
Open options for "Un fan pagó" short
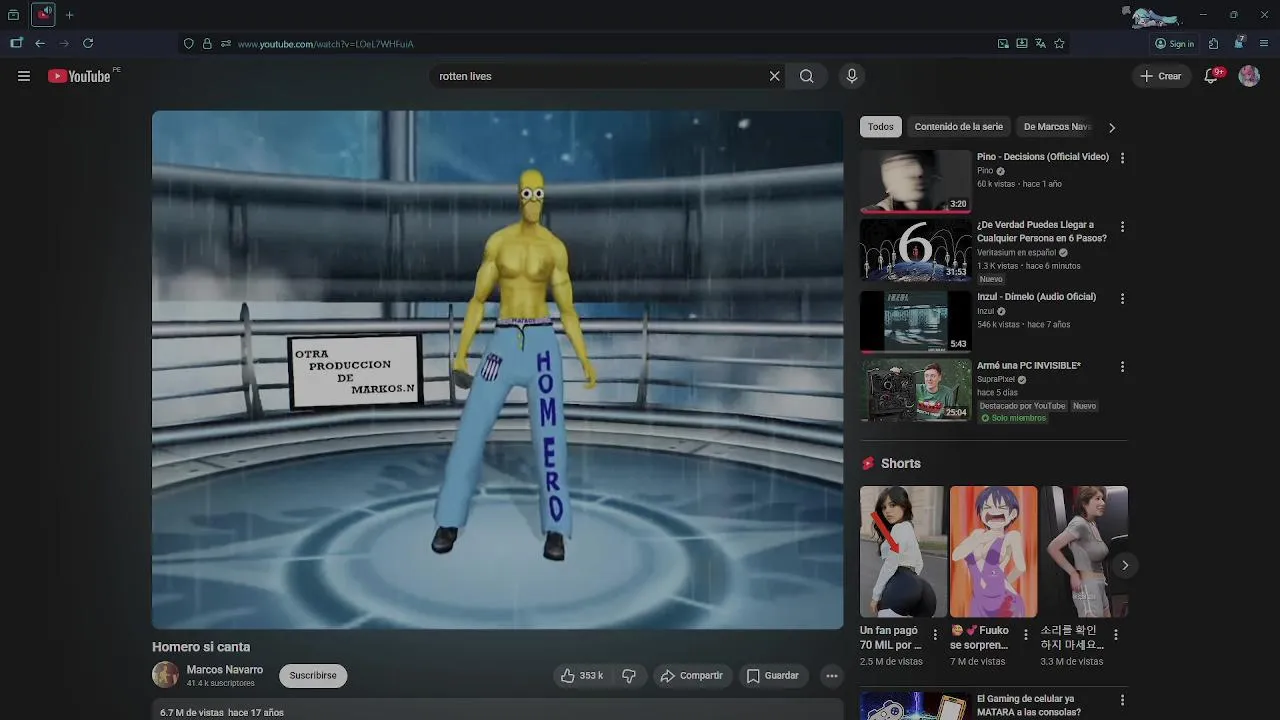(935, 635)
